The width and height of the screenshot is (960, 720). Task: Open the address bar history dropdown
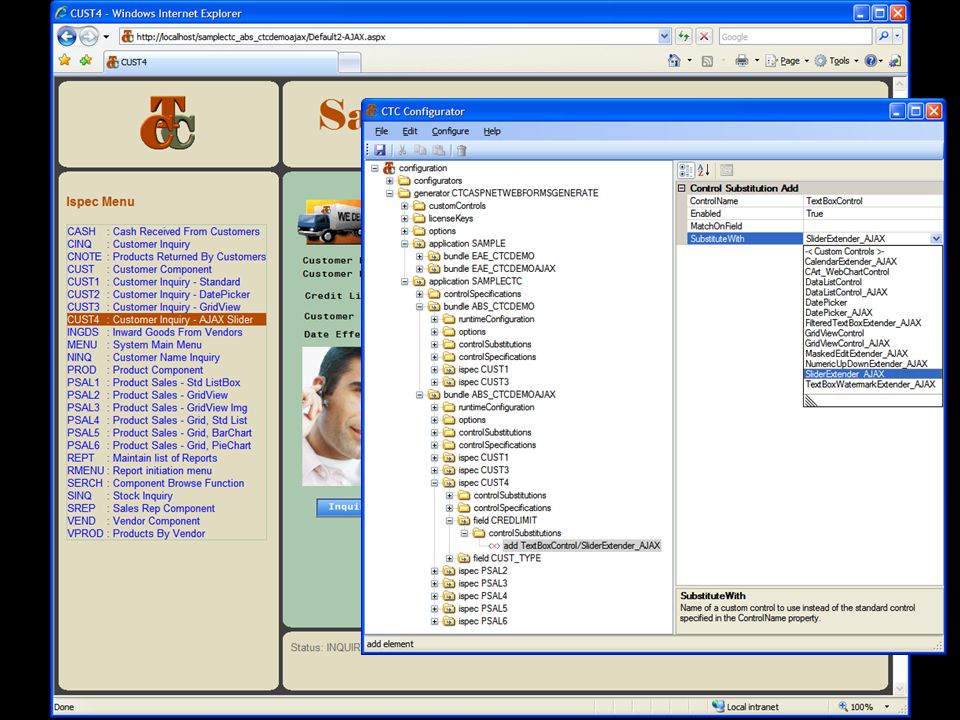pyautogui.click(x=664, y=37)
